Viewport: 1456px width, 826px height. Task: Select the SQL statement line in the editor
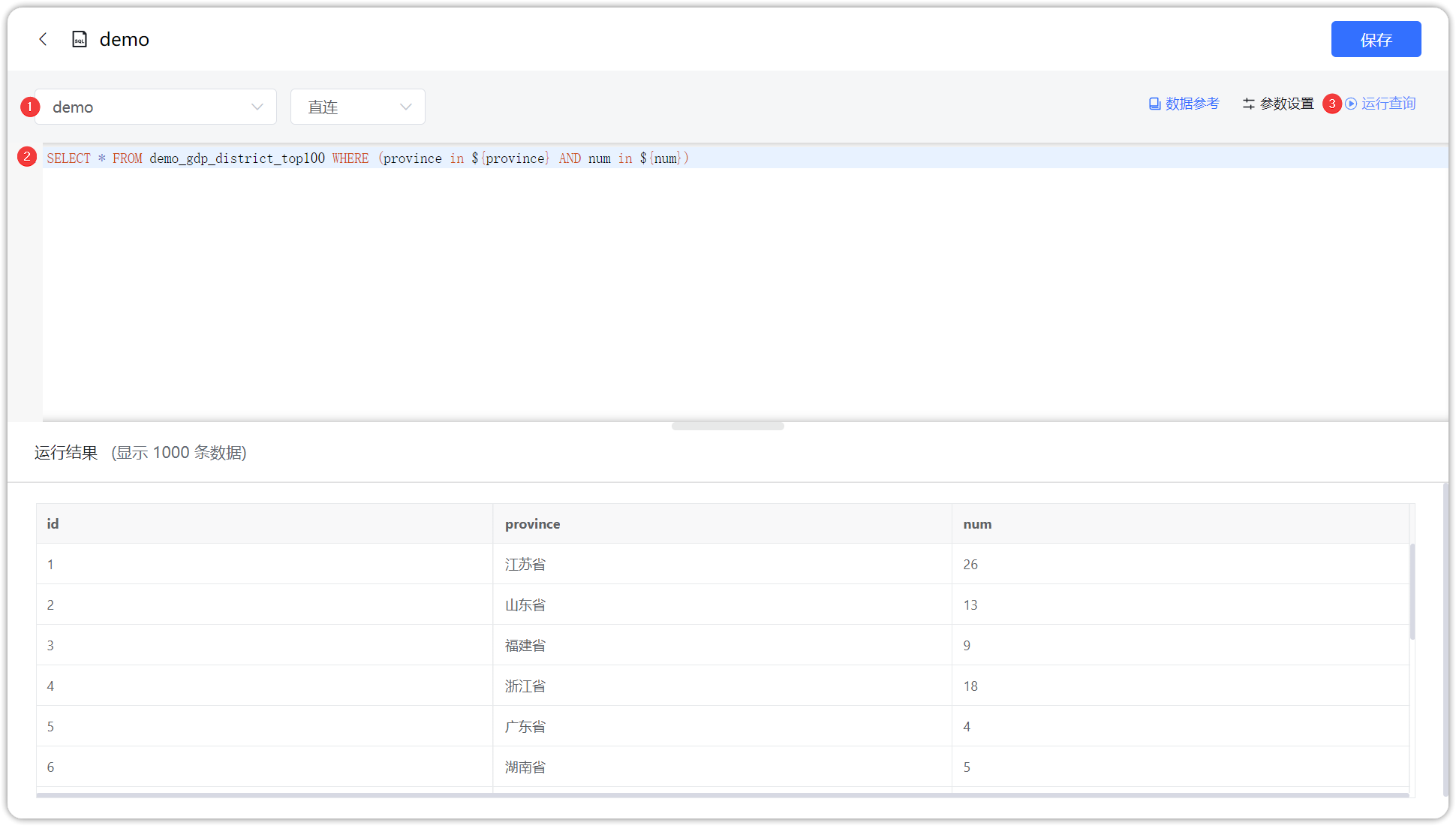coord(366,158)
